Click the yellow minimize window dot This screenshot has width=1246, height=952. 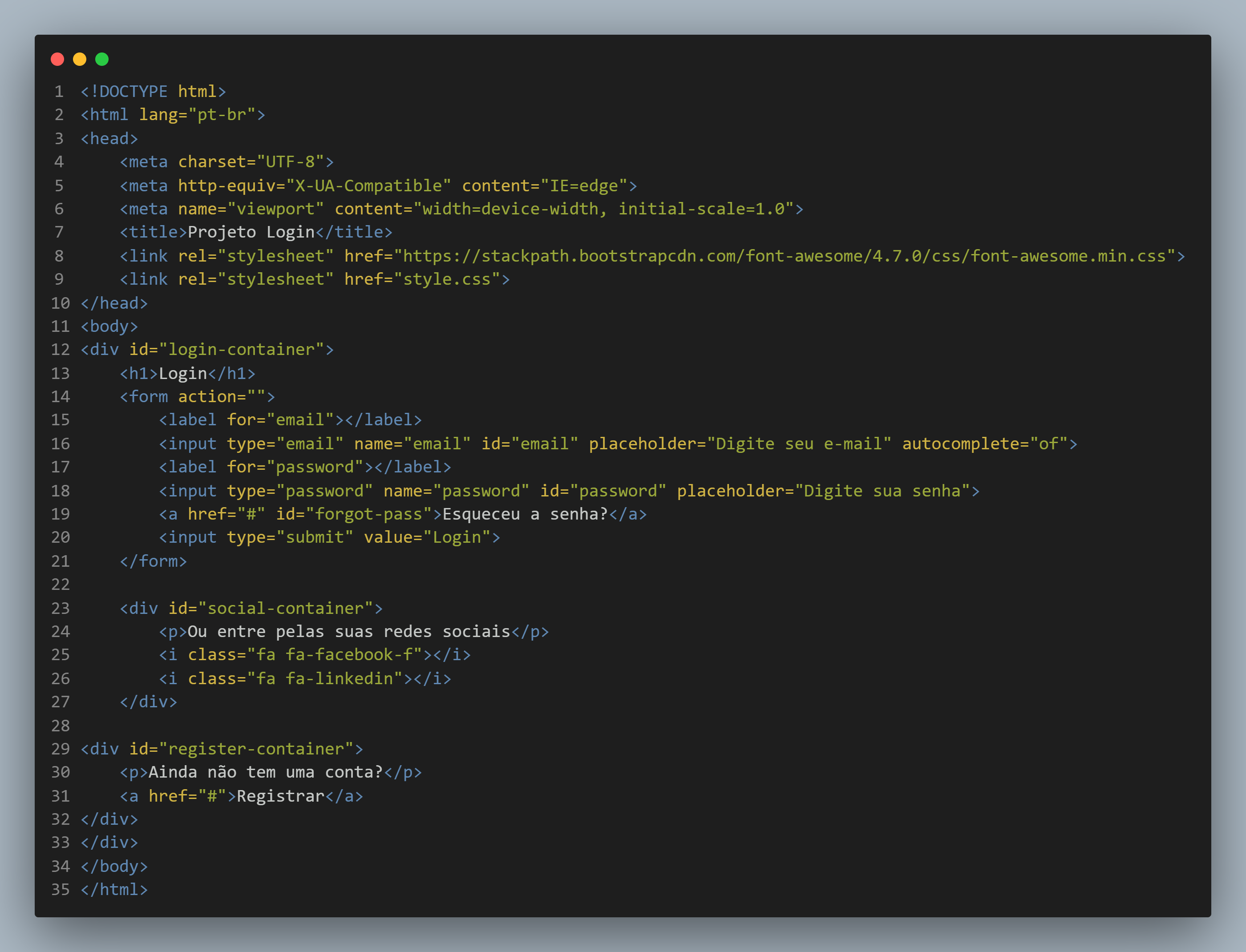pos(80,59)
